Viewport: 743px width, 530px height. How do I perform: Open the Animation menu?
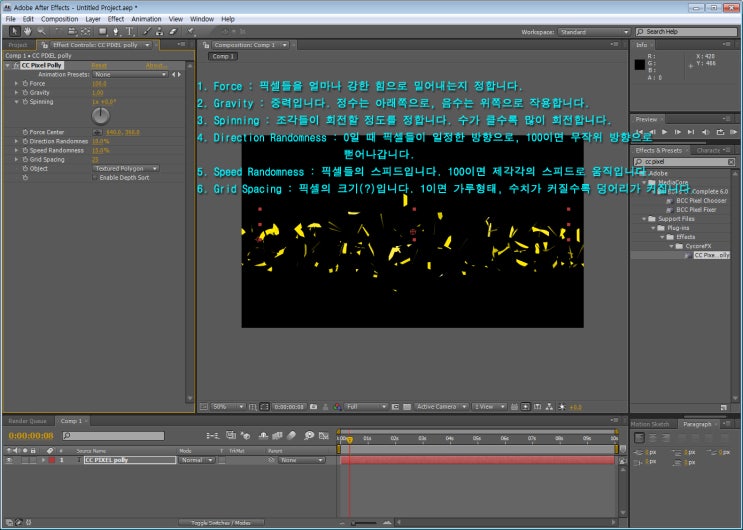[146, 19]
